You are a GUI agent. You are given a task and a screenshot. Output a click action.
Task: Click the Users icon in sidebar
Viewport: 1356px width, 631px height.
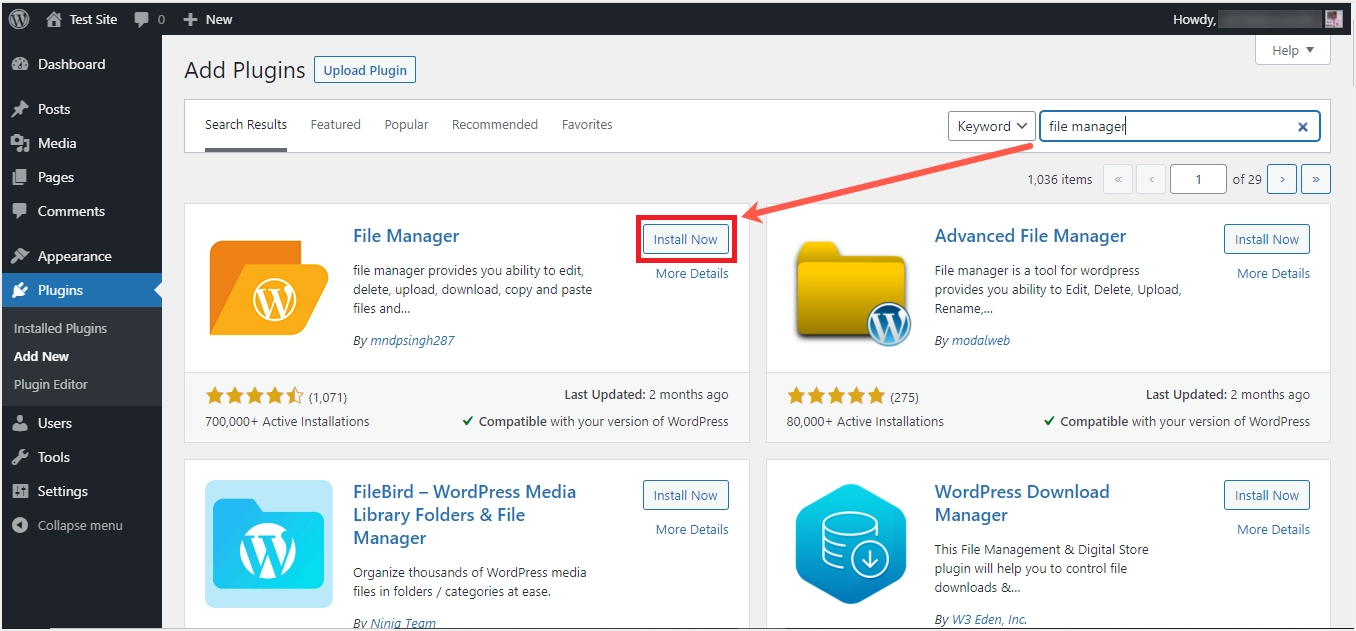point(20,423)
